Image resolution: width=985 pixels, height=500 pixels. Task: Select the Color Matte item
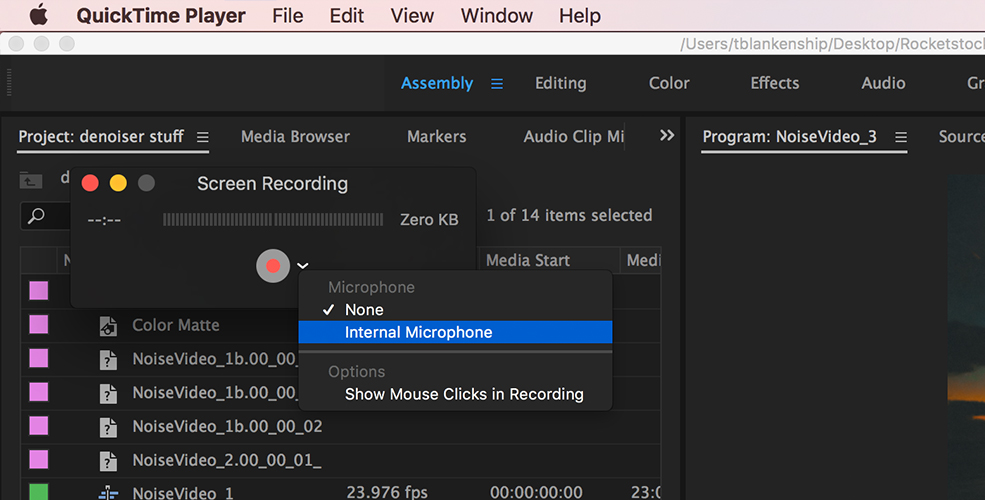click(175, 325)
